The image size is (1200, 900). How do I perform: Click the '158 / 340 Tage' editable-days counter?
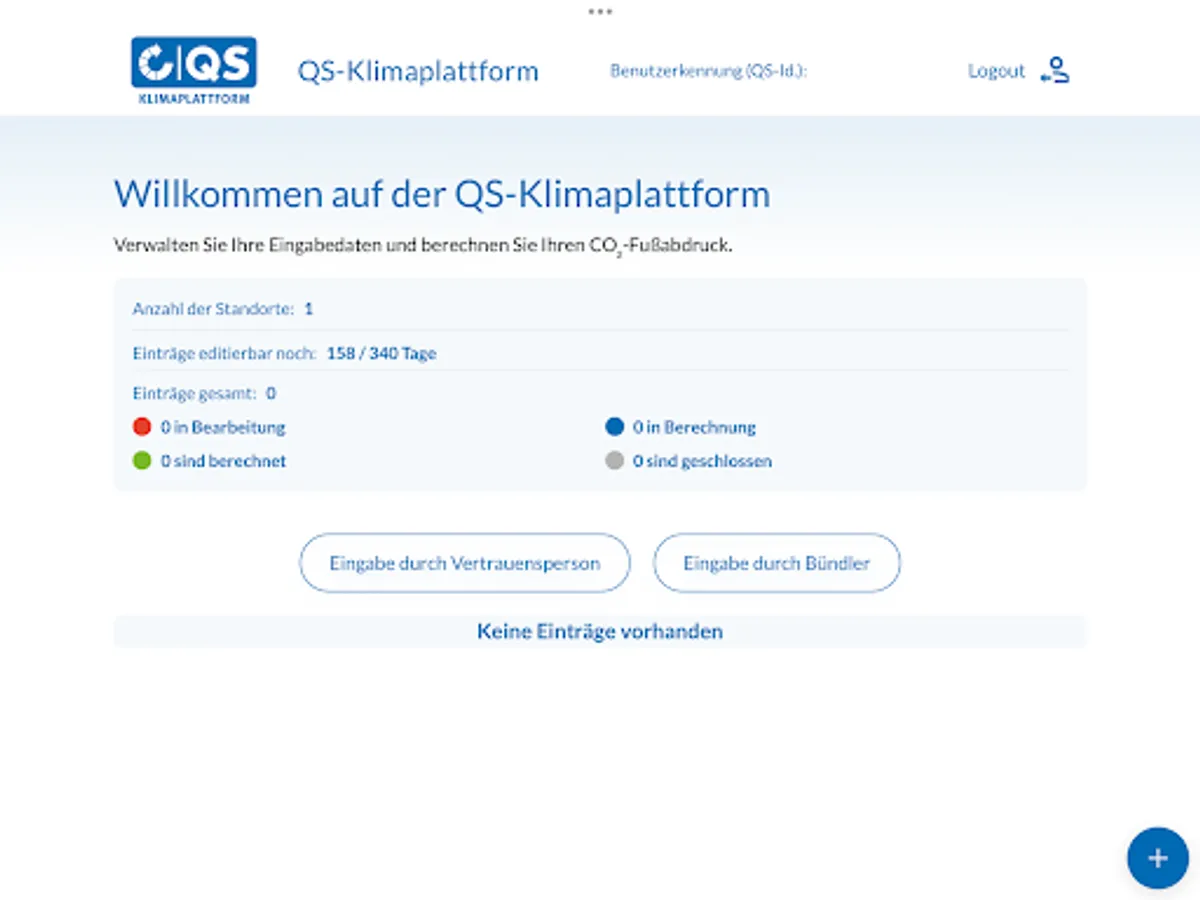[x=382, y=353]
